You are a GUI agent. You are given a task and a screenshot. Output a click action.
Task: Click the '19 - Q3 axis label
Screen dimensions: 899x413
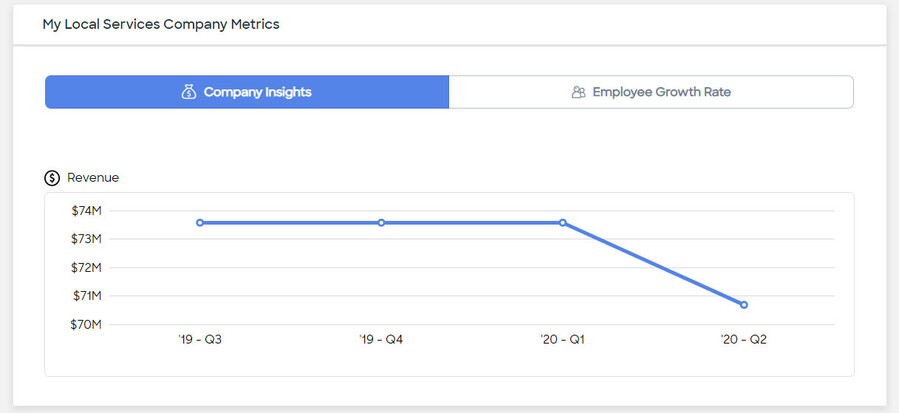[x=200, y=340]
